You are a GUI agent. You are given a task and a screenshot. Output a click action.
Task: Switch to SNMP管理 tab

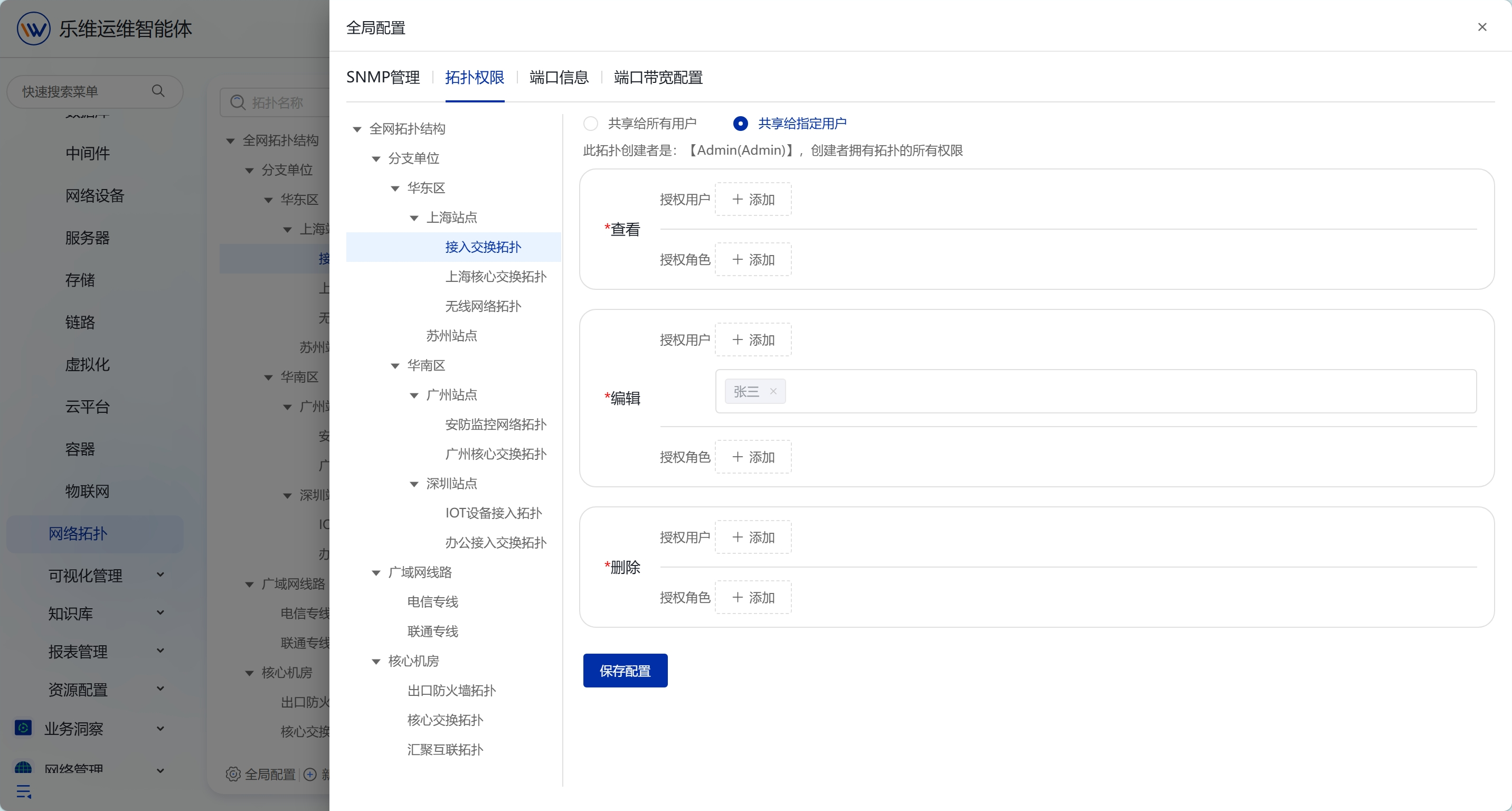coord(383,78)
